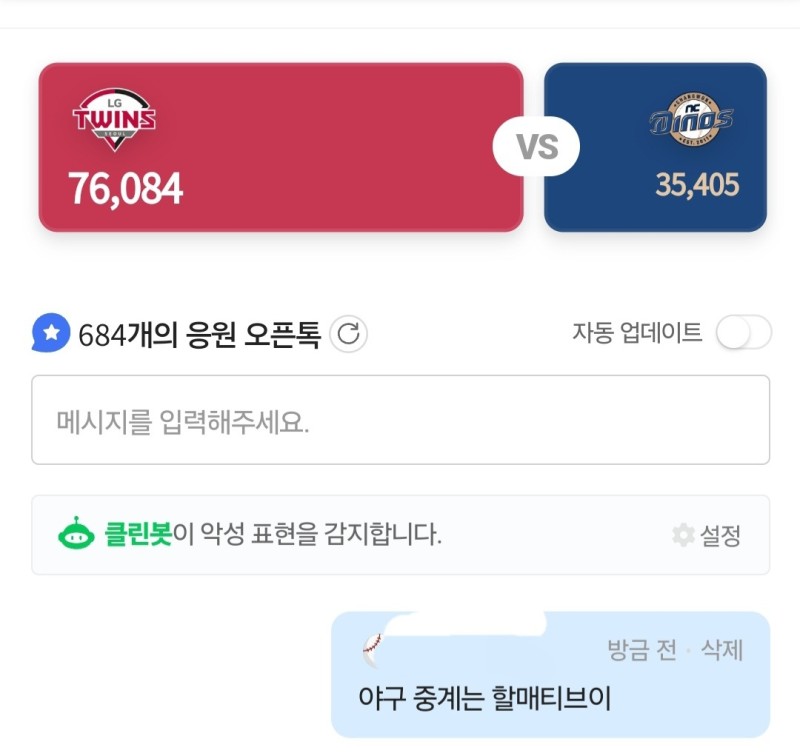This screenshot has height=756, width=800.
Task: Select the 야구 중계는 할매티브이 message text
Action: pos(484,697)
